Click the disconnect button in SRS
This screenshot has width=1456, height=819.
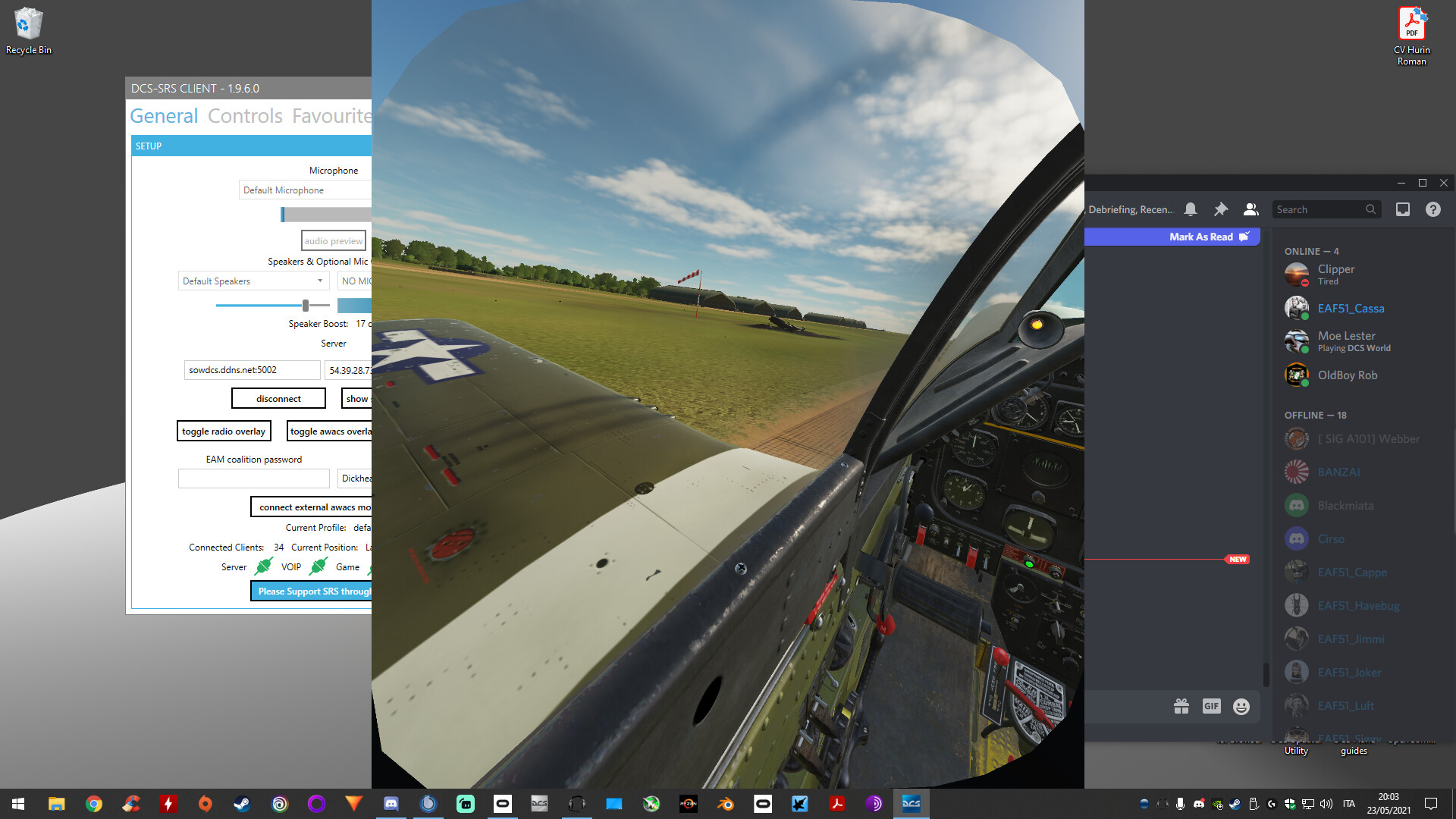pyautogui.click(x=278, y=398)
